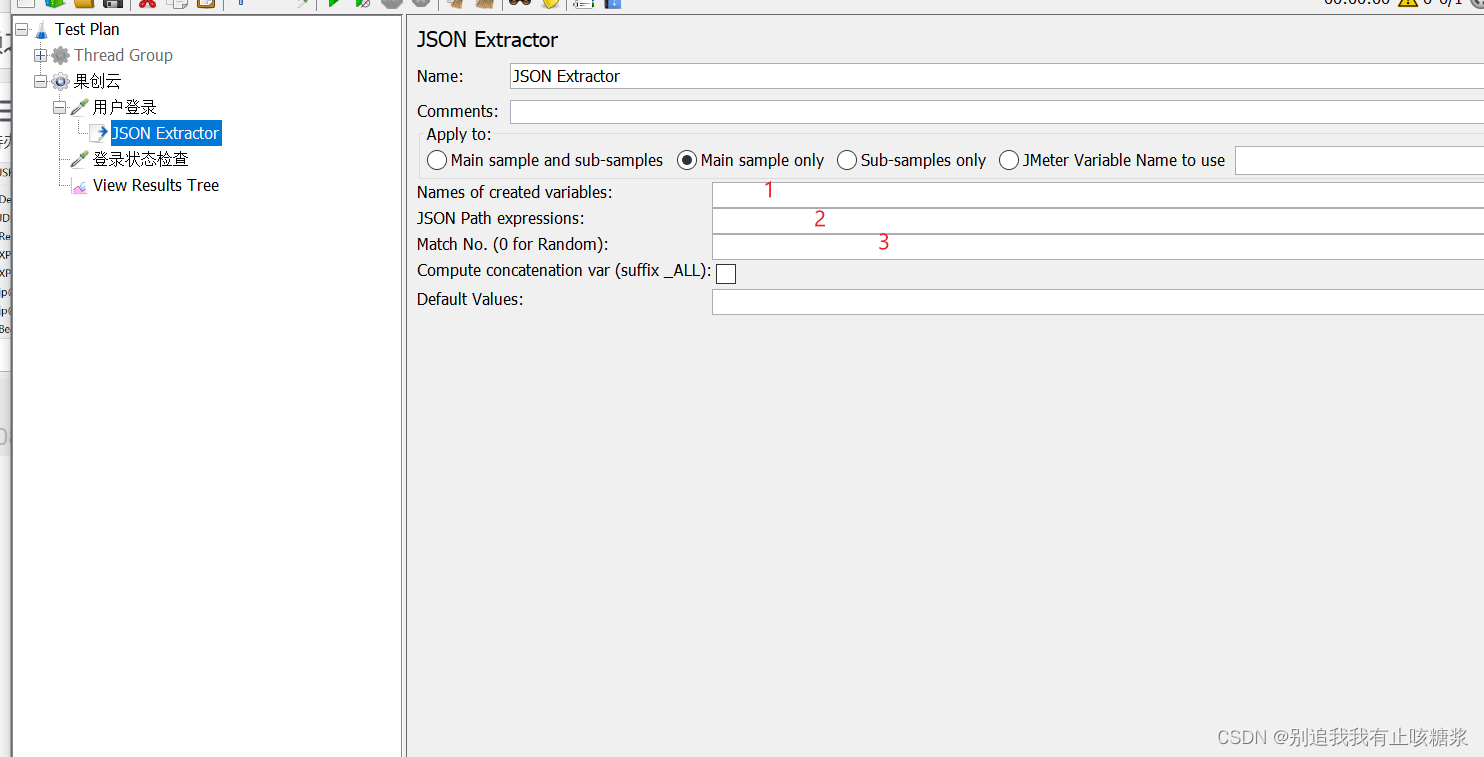1484x757 pixels.
Task: Select the 用户登录 sampler in the tree
Action: (x=124, y=107)
